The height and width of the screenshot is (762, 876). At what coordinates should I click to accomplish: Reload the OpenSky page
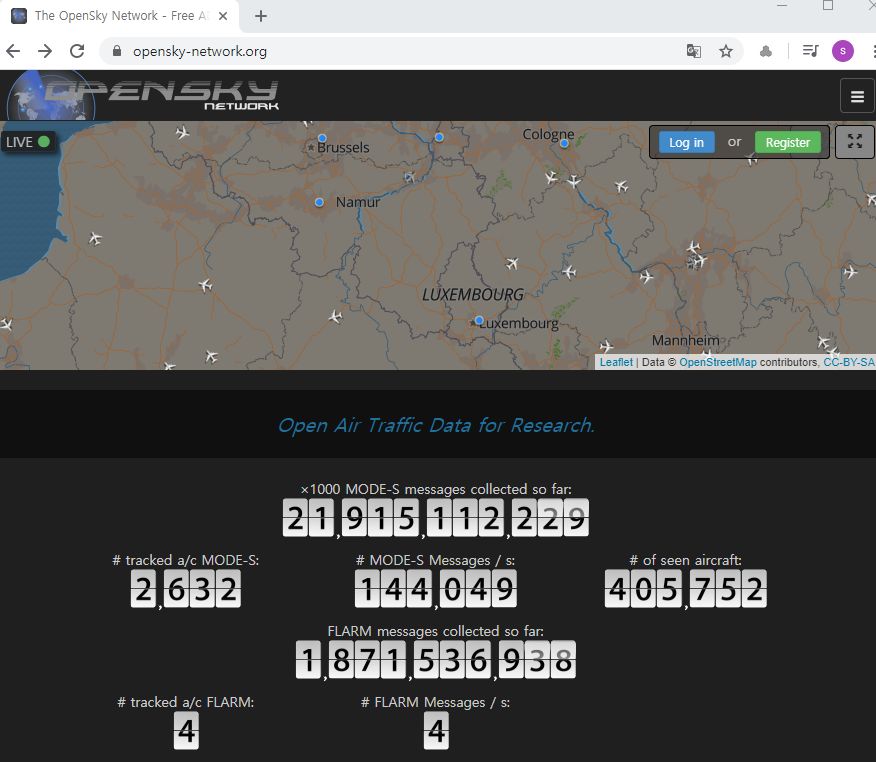click(x=77, y=51)
